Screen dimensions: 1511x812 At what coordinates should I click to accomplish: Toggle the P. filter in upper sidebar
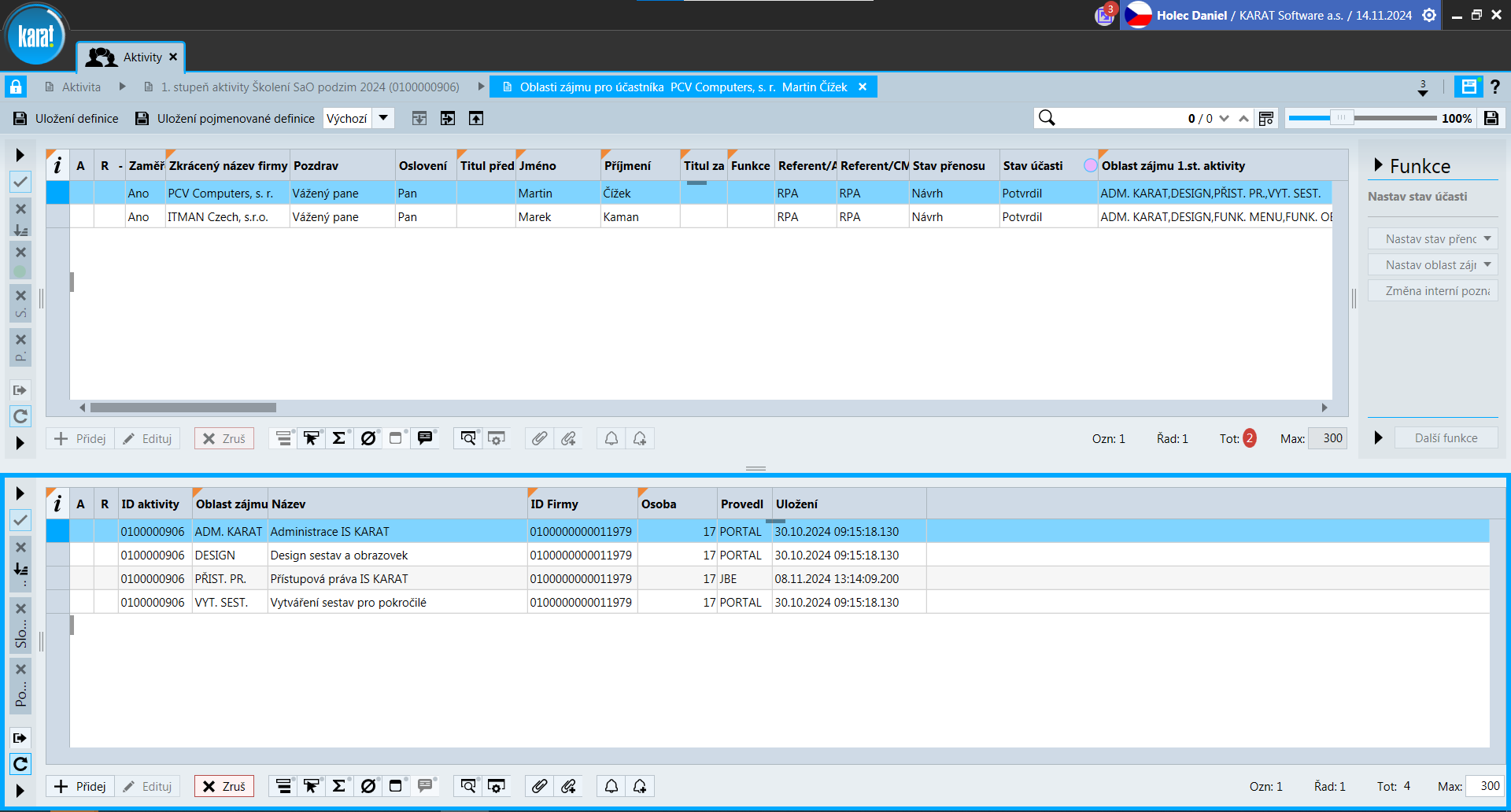[20, 348]
